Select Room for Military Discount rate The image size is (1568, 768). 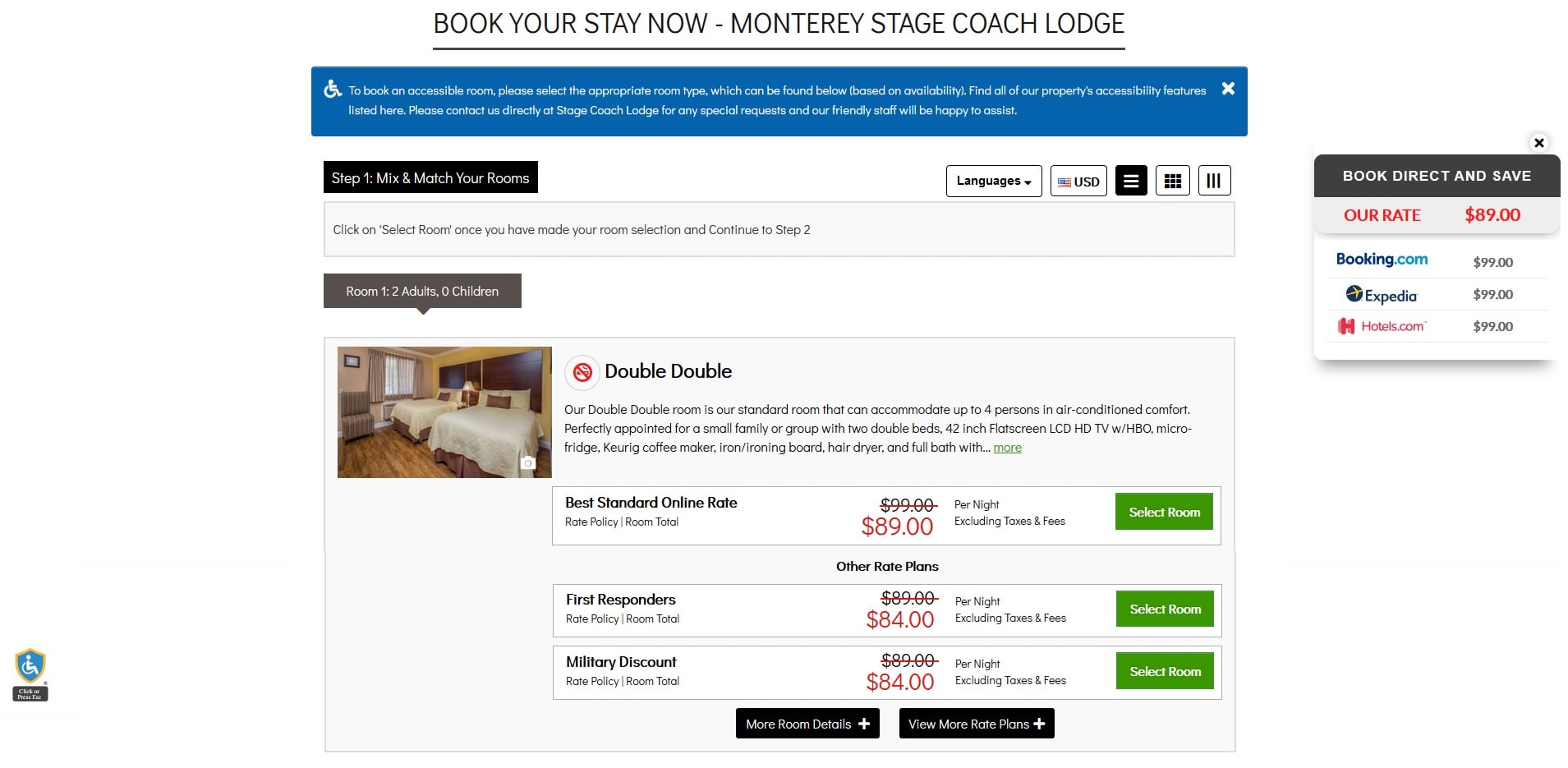[x=1165, y=671]
